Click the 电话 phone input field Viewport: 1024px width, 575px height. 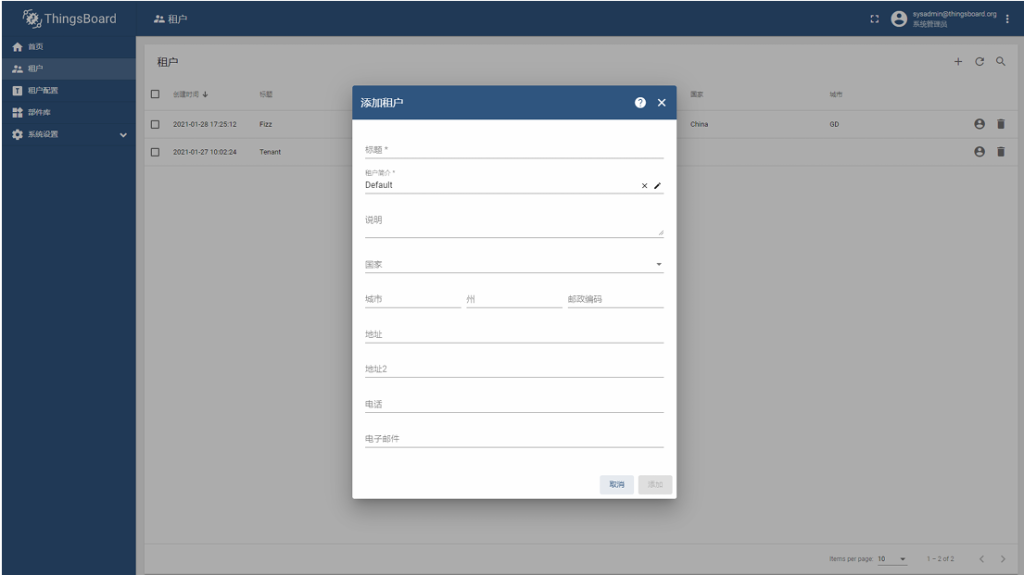click(x=514, y=404)
